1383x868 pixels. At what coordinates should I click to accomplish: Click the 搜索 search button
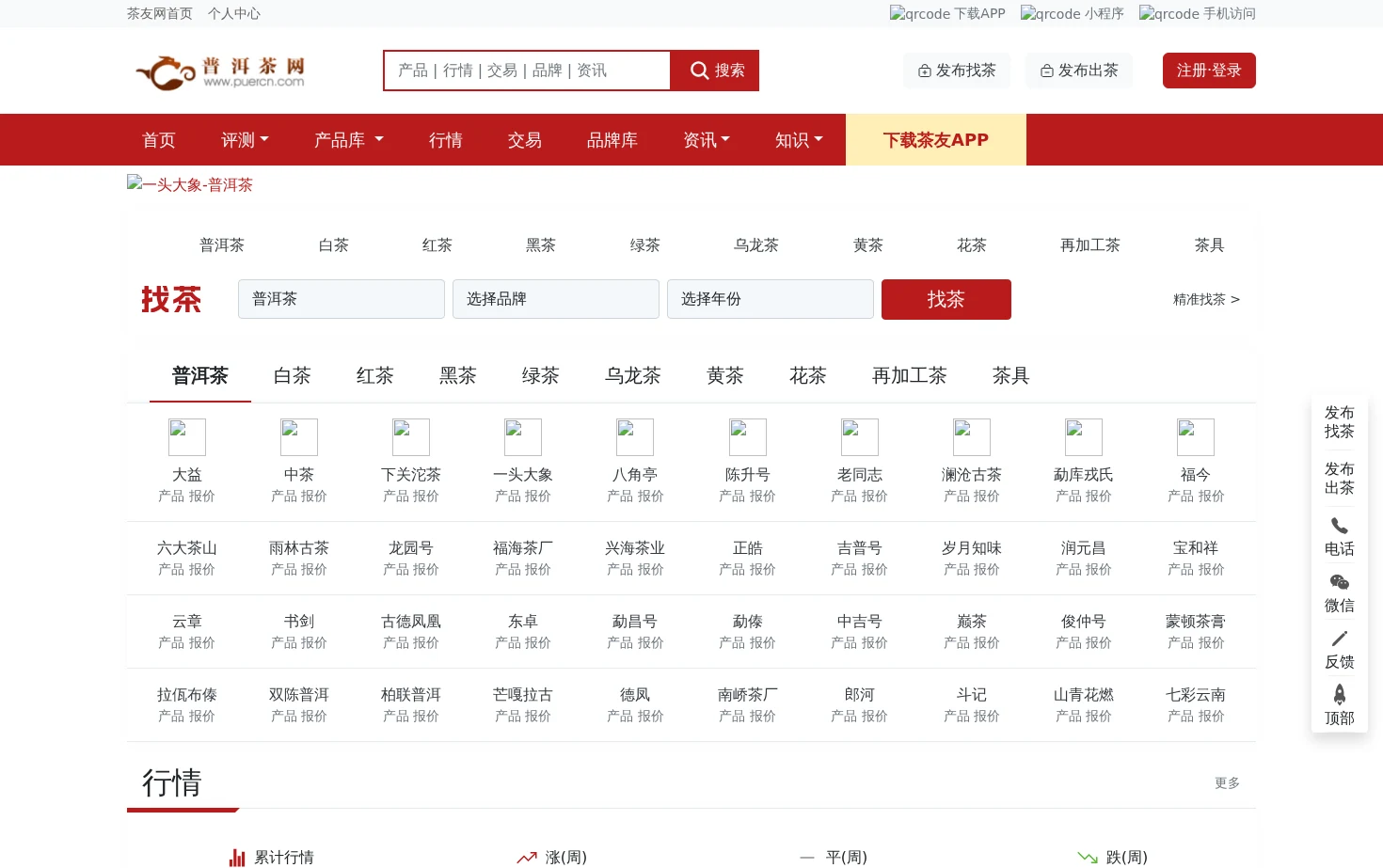pos(715,71)
